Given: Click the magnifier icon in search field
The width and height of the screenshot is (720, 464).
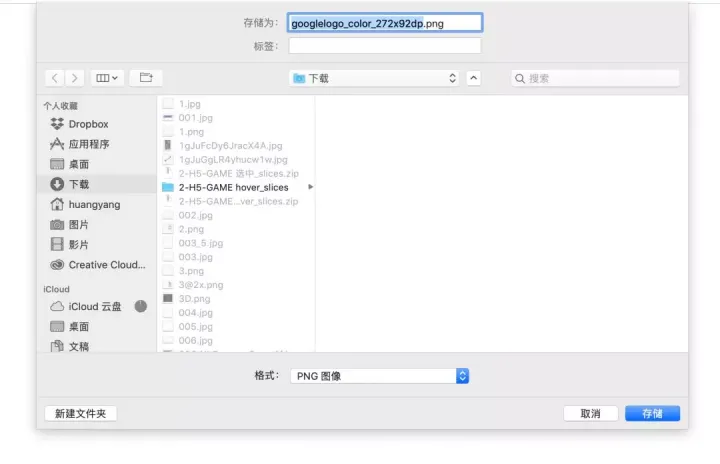Looking at the screenshot, I should tap(520, 79).
